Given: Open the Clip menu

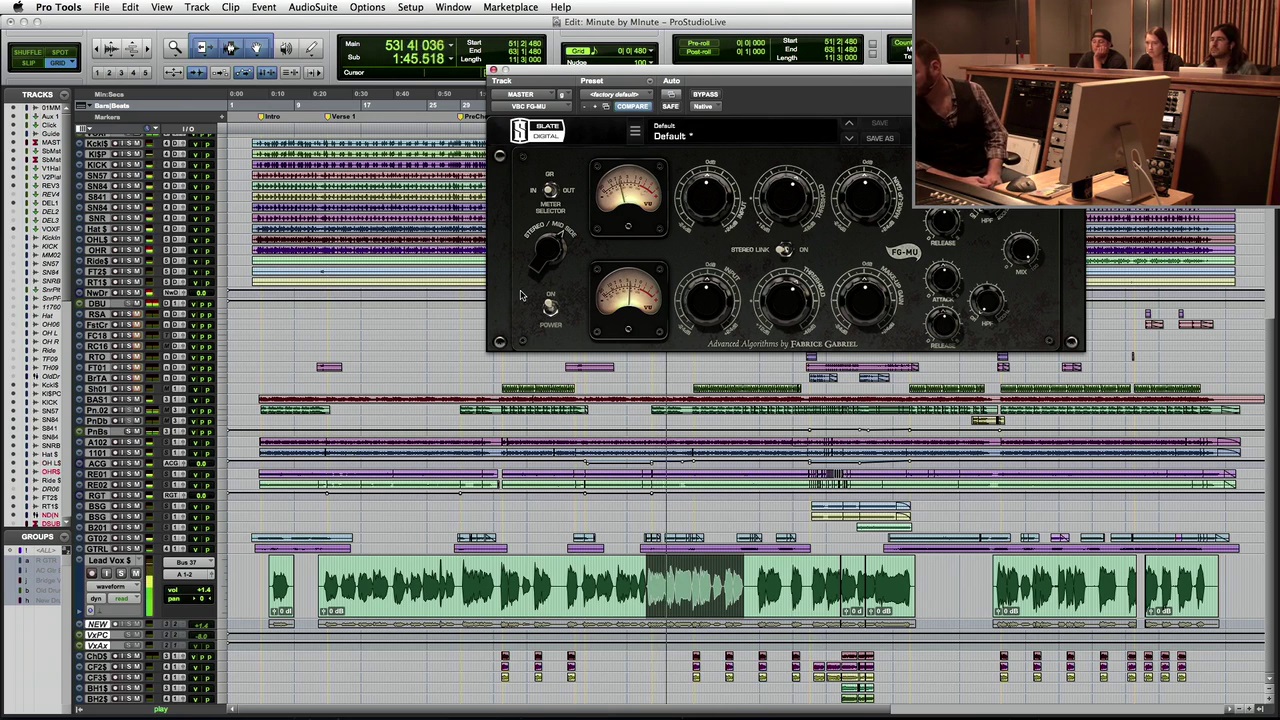Looking at the screenshot, I should pos(230,7).
